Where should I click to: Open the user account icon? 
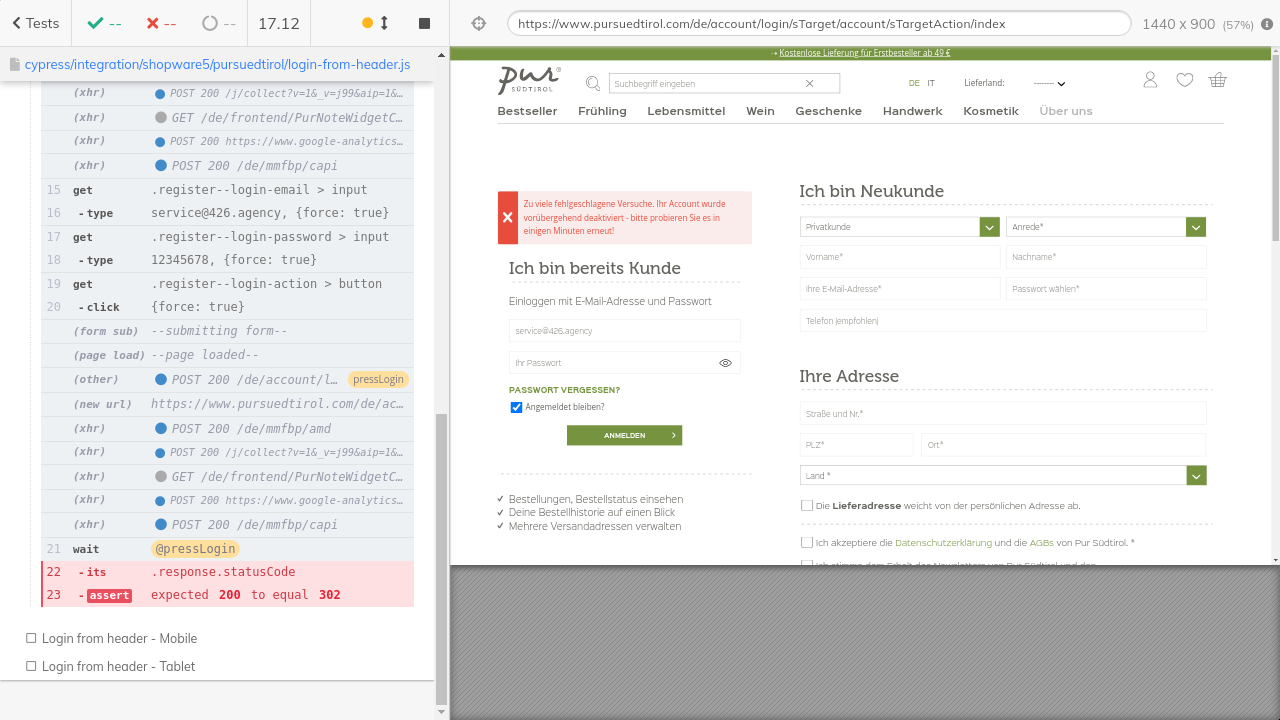coord(1150,80)
